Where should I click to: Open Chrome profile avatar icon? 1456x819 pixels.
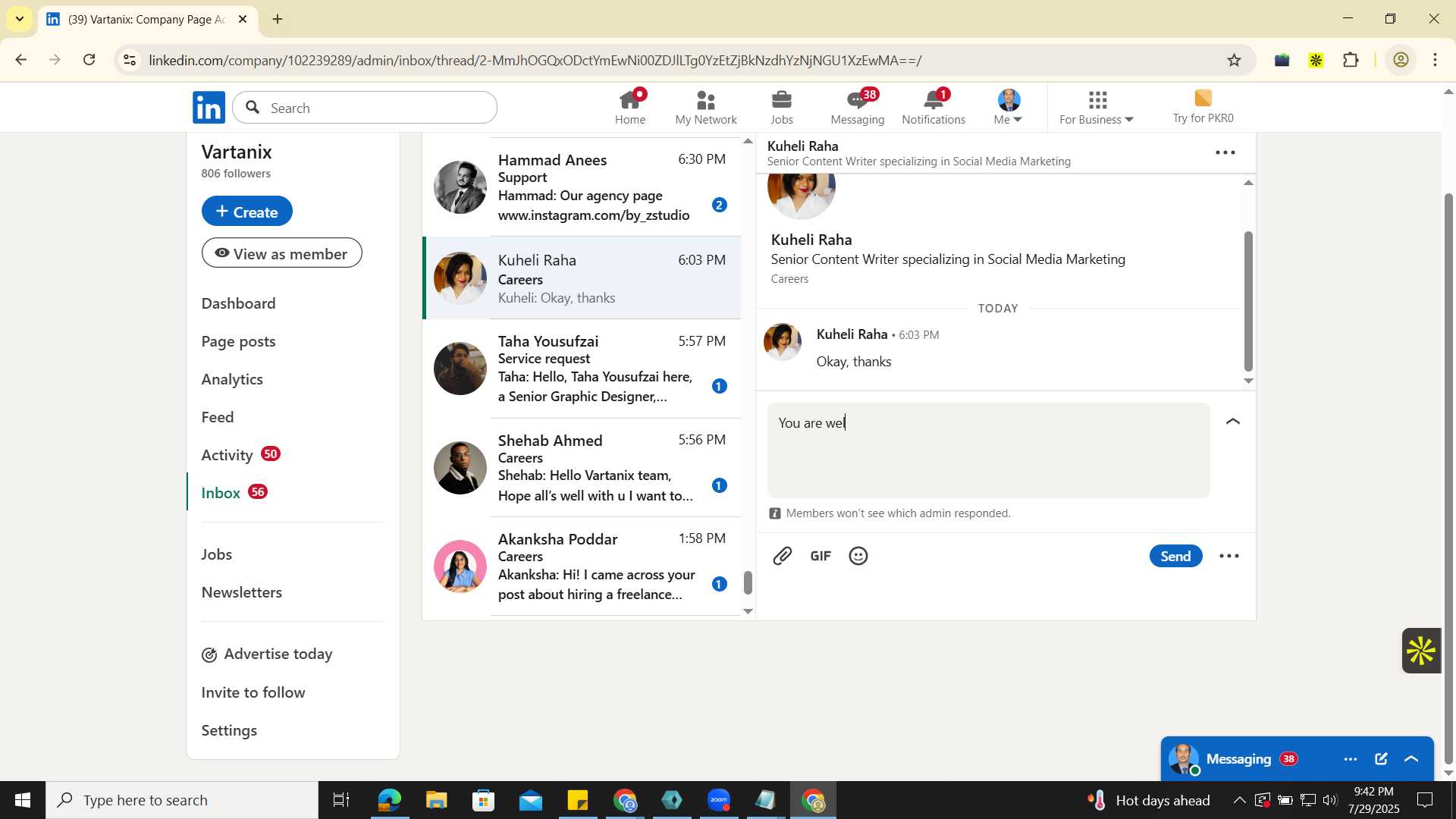[x=1401, y=60]
